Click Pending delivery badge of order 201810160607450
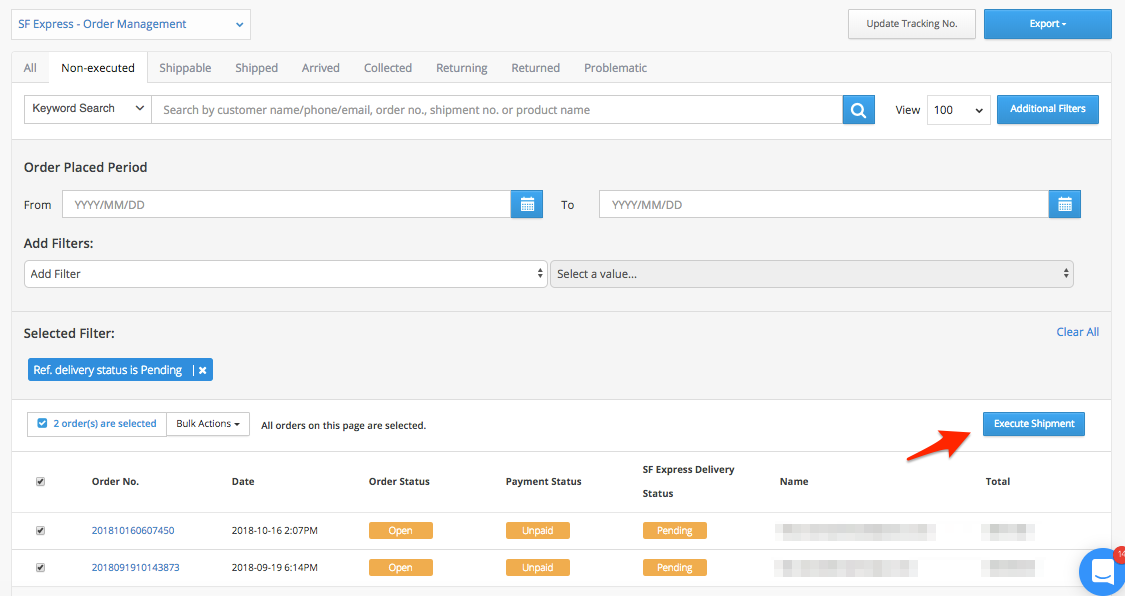Screen dimensions: 1125x596 click(674, 531)
